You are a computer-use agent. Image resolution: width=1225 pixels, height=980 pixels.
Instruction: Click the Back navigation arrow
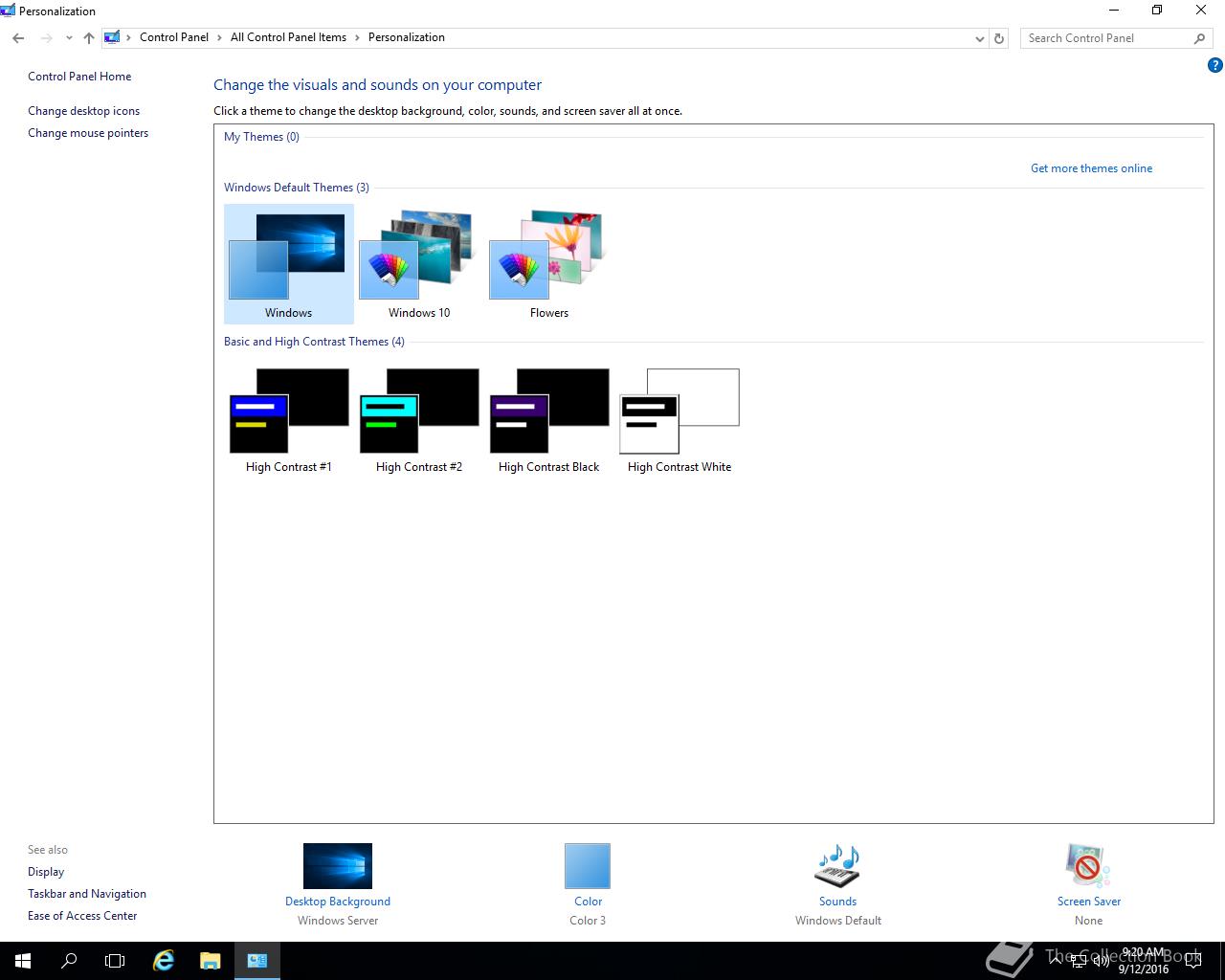click(x=18, y=38)
